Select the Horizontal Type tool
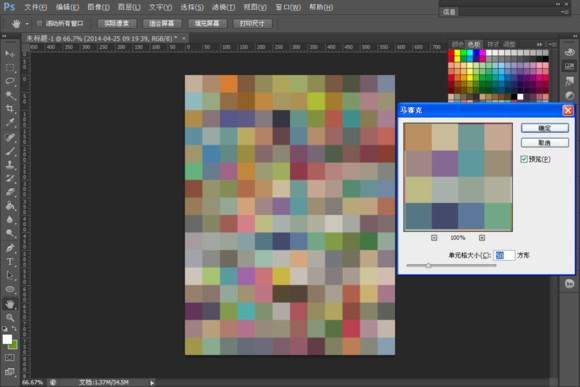This screenshot has width=580, height=387. coord(10,262)
